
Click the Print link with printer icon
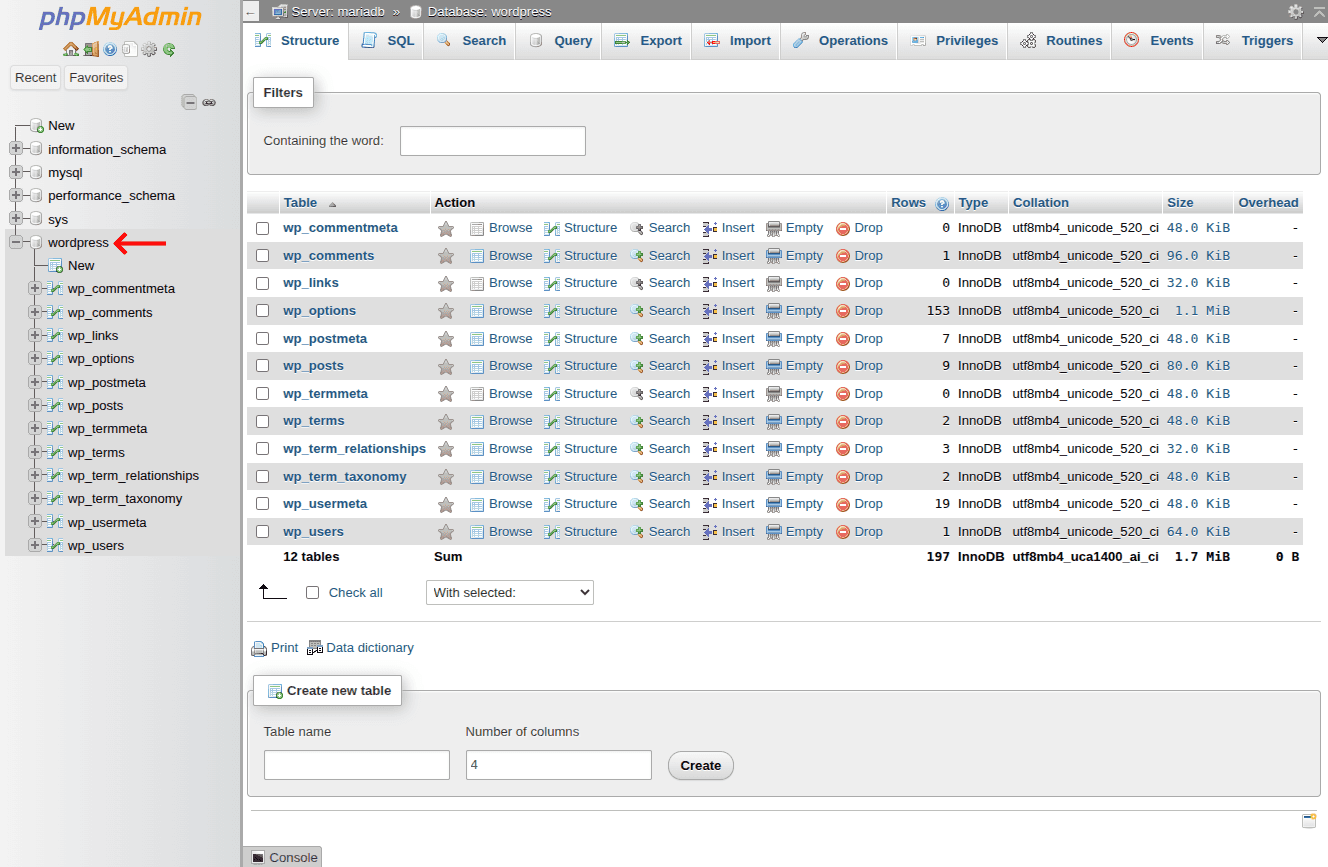click(x=275, y=648)
